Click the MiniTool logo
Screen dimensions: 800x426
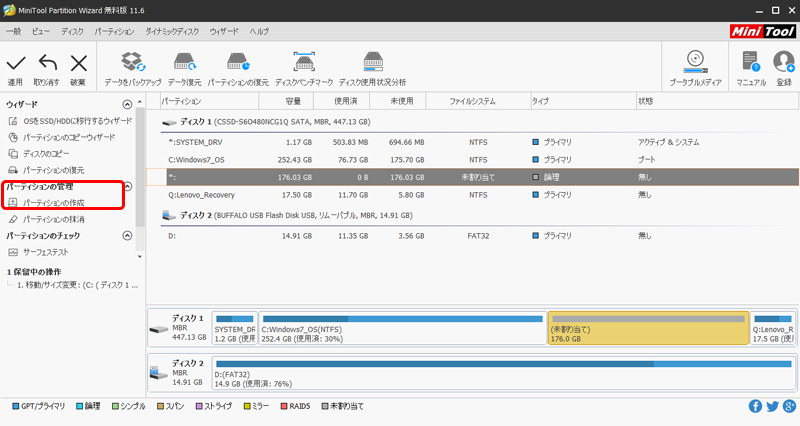click(762, 31)
